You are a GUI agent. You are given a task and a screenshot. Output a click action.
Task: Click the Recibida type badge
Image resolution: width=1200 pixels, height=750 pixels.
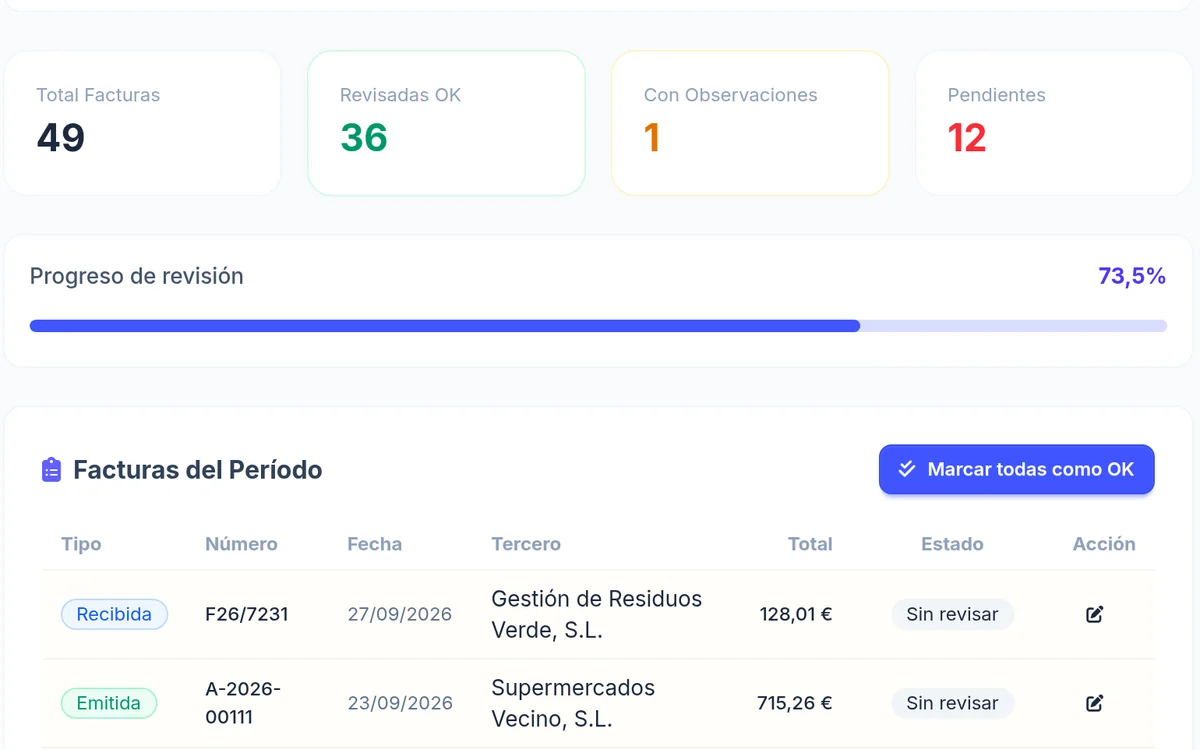(x=114, y=614)
